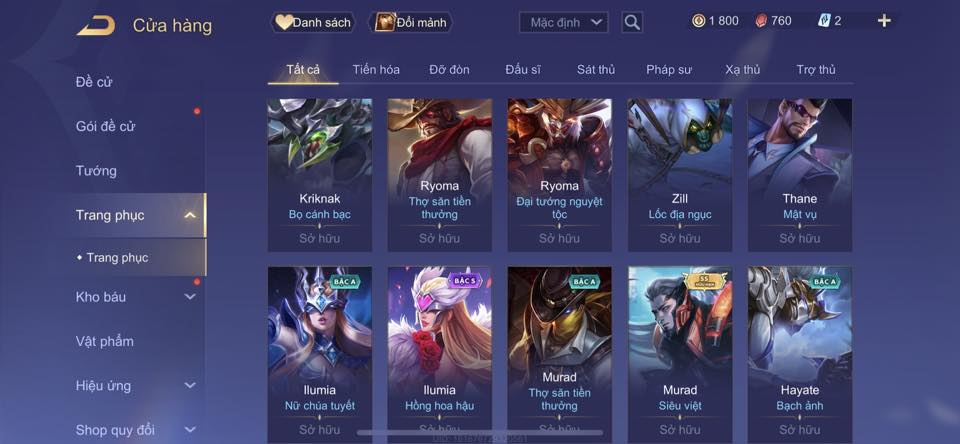Tap the blue voucher ticket icon
960x444 pixels.
[x=824, y=21]
